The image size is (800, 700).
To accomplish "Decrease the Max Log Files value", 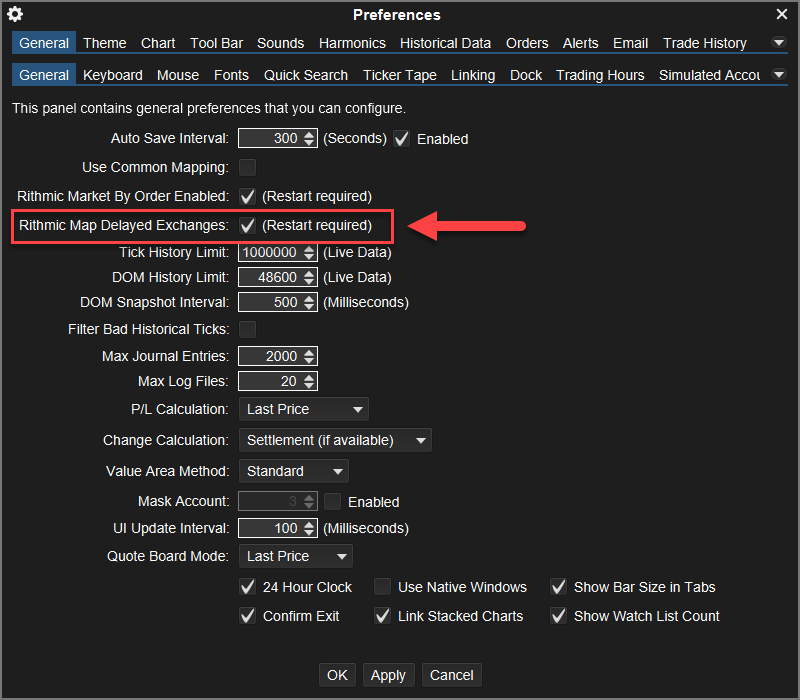I will pyautogui.click(x=310, y=386).
